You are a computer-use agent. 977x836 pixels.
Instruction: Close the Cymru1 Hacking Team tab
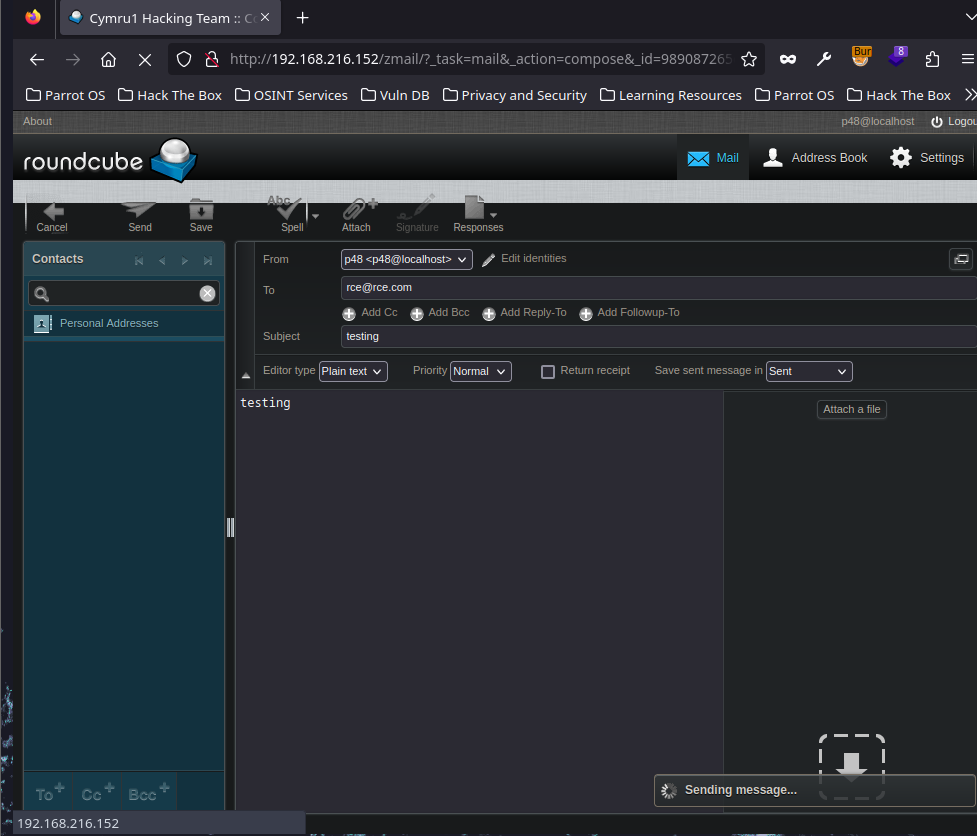pos(265,17)
